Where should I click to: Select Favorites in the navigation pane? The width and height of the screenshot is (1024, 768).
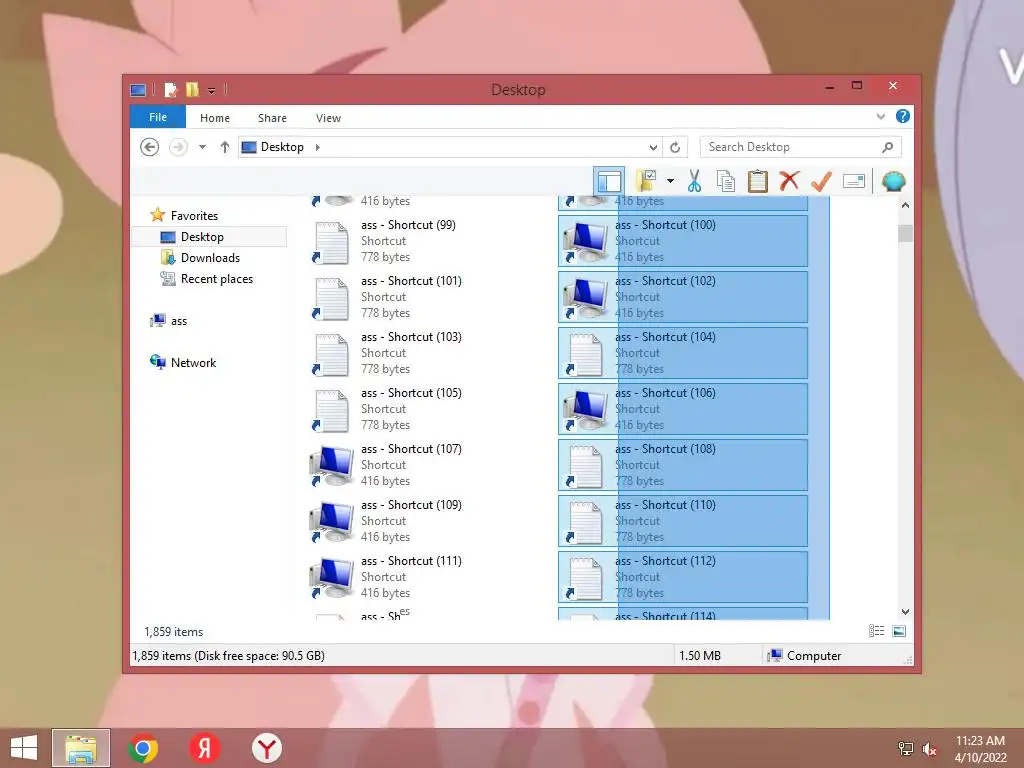194,216
